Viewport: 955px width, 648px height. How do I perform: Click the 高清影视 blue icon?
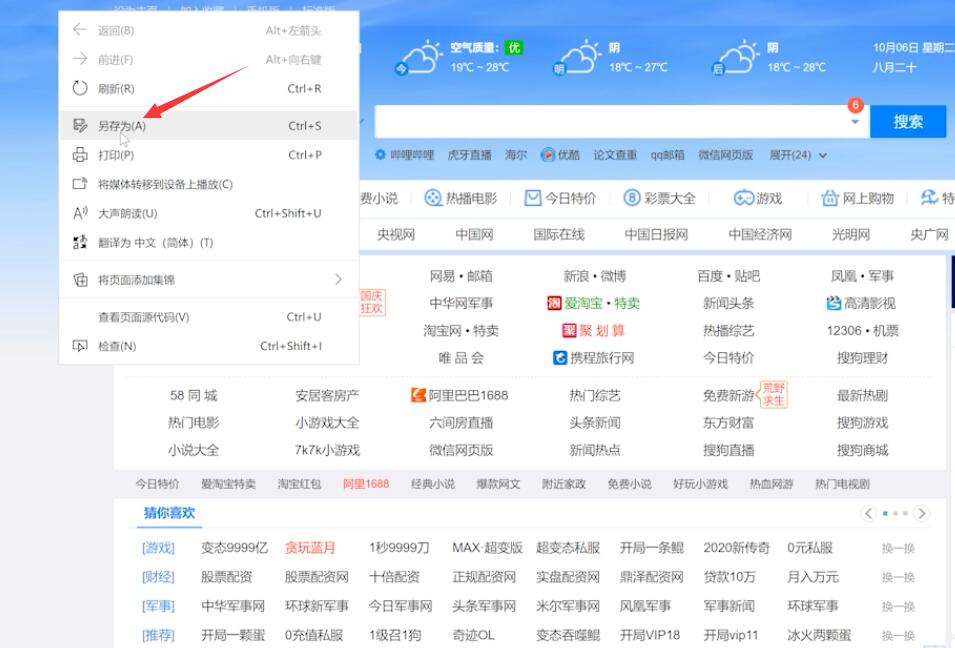click(x=833, y=303)
